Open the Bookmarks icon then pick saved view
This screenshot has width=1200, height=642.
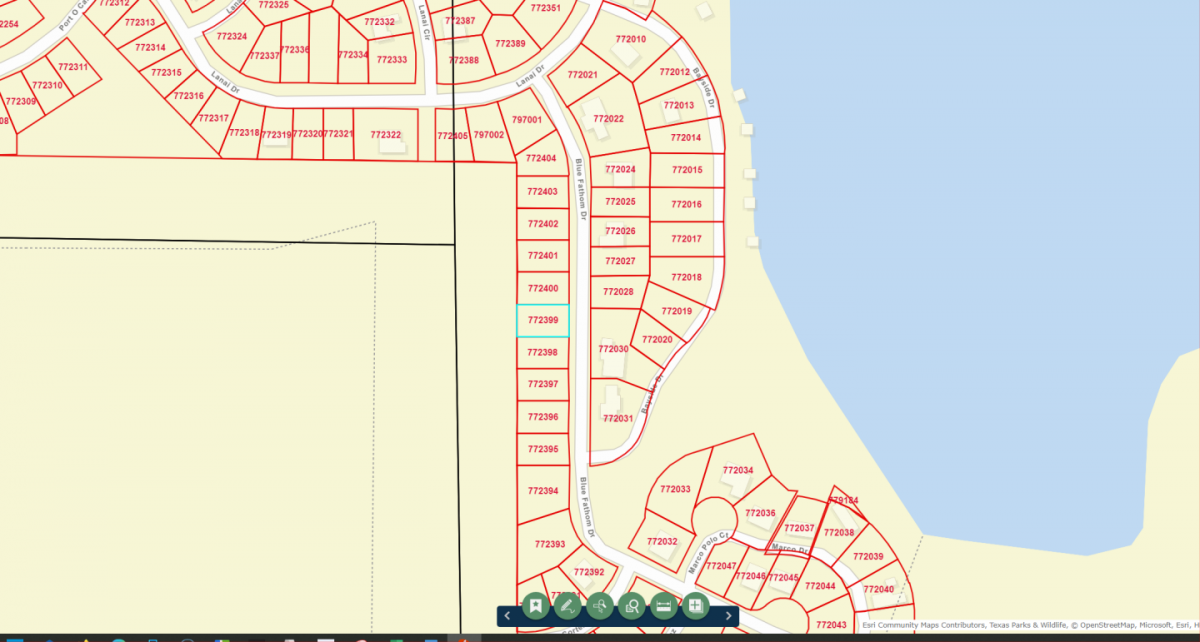tap(535, 605)
